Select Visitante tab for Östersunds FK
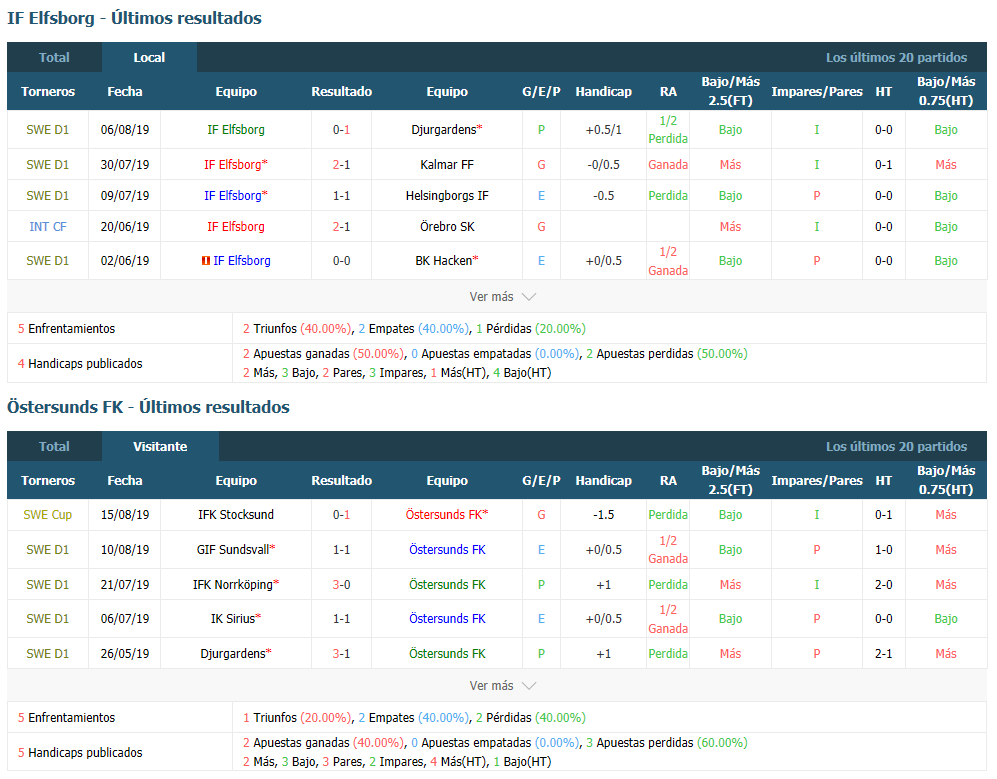The image size is (997, 779). pos(160,446)
